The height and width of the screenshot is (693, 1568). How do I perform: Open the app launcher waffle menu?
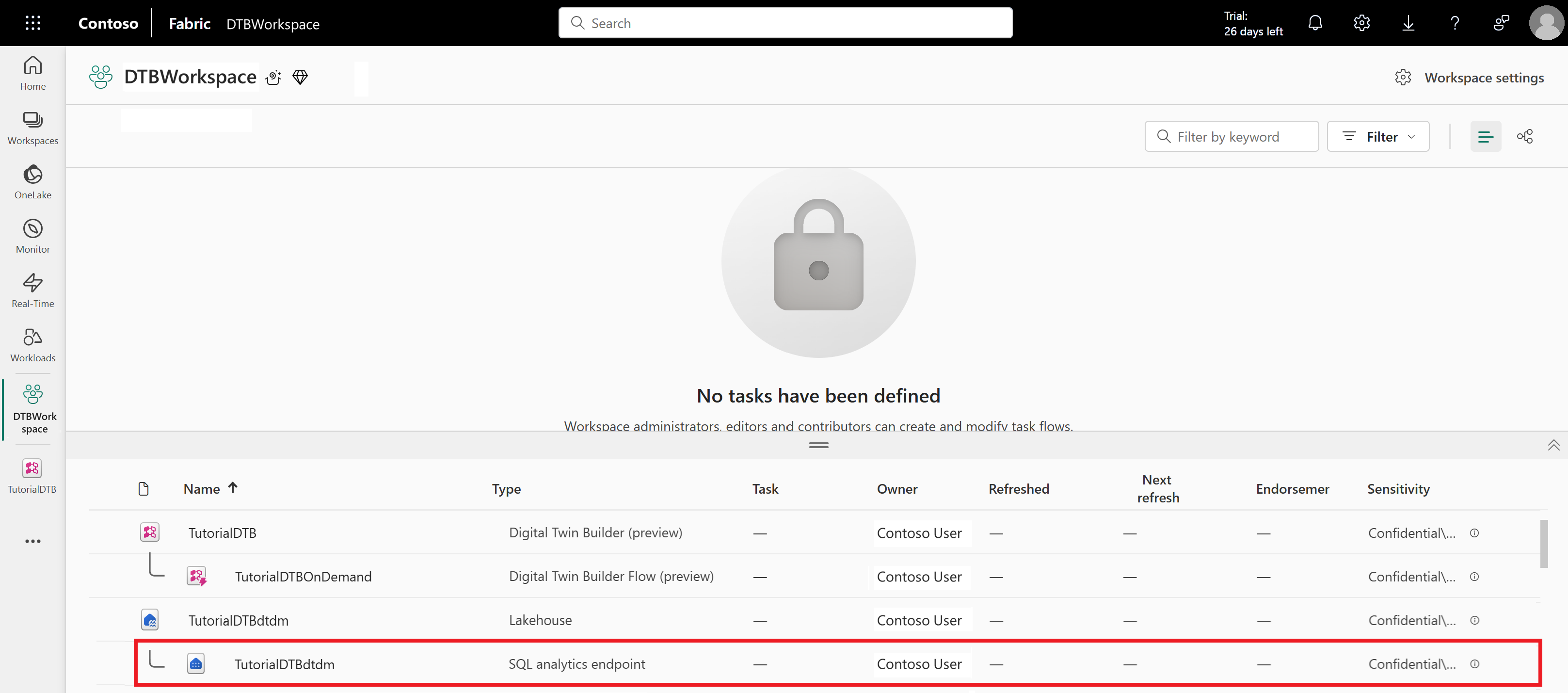point(32,22)
